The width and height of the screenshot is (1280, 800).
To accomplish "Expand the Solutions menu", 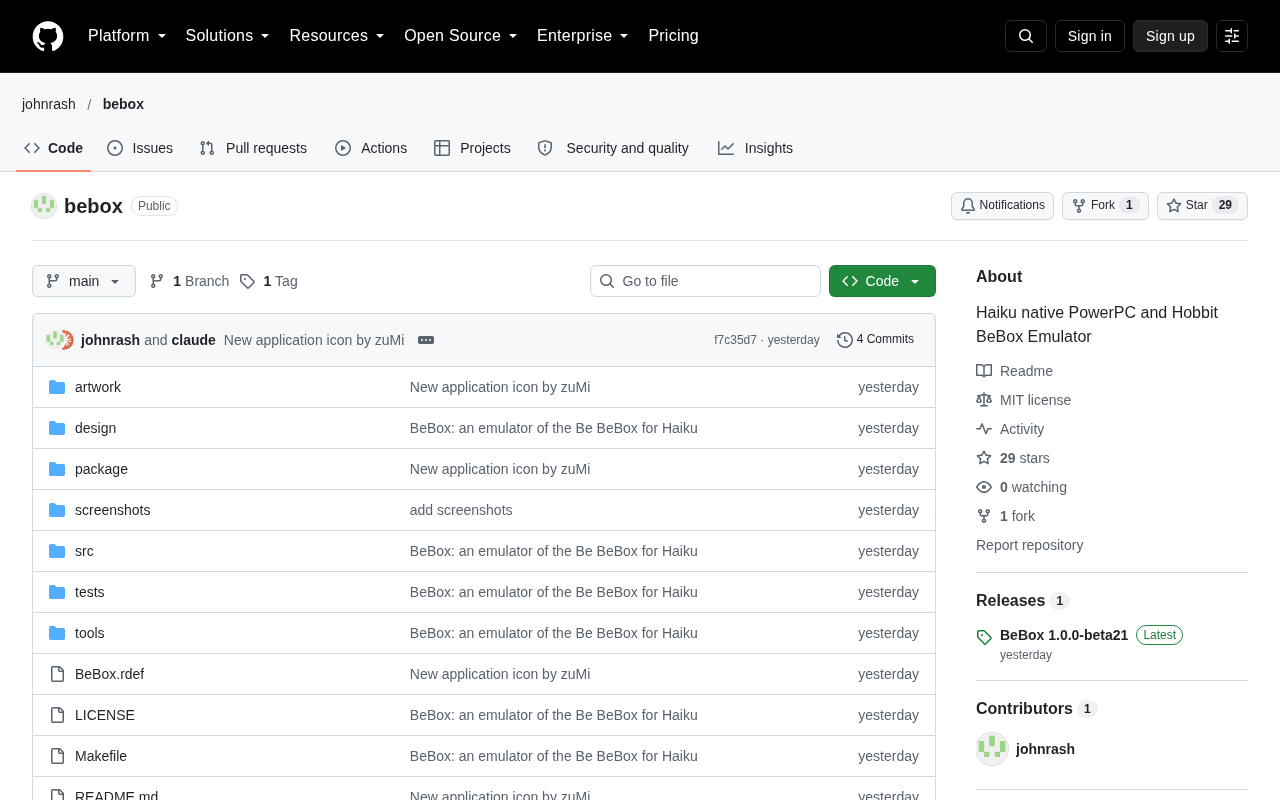I will pyautogui.click(x=228, y=36).
